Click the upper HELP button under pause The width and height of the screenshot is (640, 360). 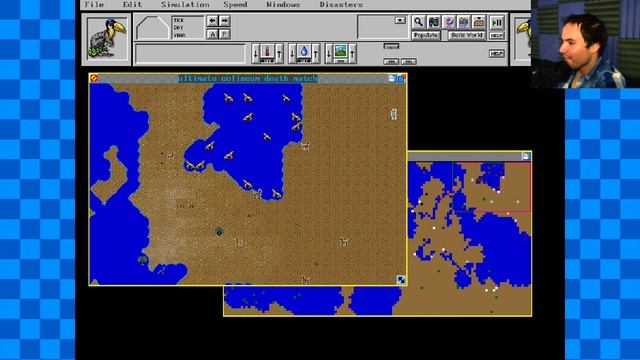click(497, 36)
